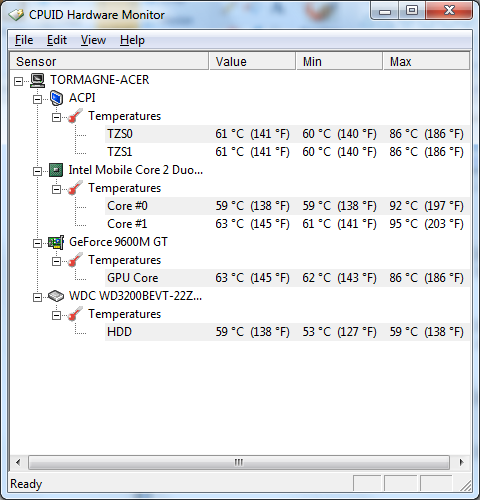
Task: Click the Intel Mobile Core 2 Duo chip icon
Action: [x=56, y=170]
